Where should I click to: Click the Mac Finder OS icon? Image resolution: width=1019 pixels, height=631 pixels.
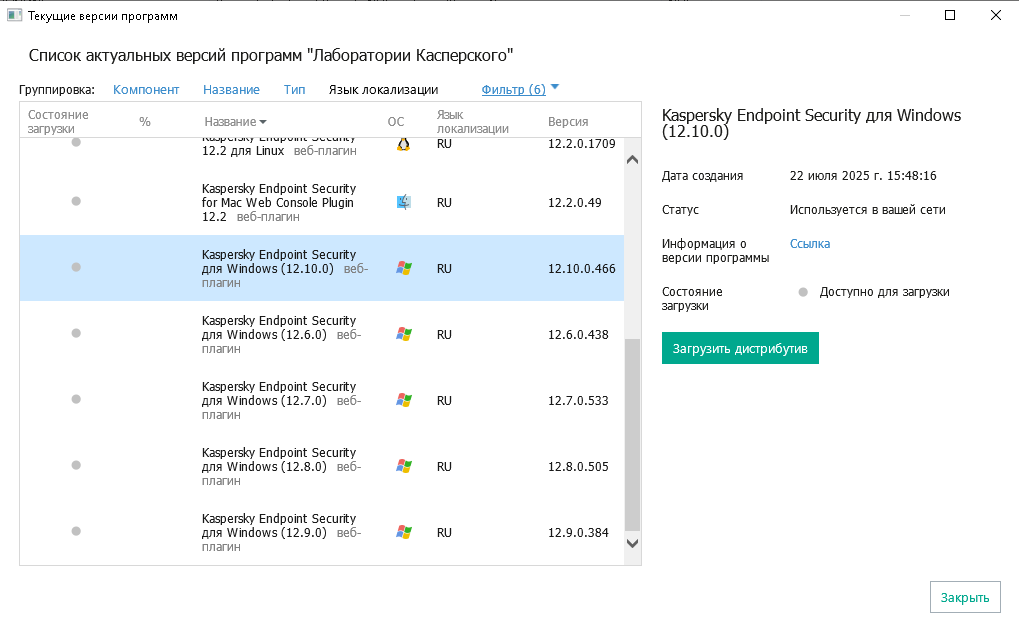(x=403, y=203)
